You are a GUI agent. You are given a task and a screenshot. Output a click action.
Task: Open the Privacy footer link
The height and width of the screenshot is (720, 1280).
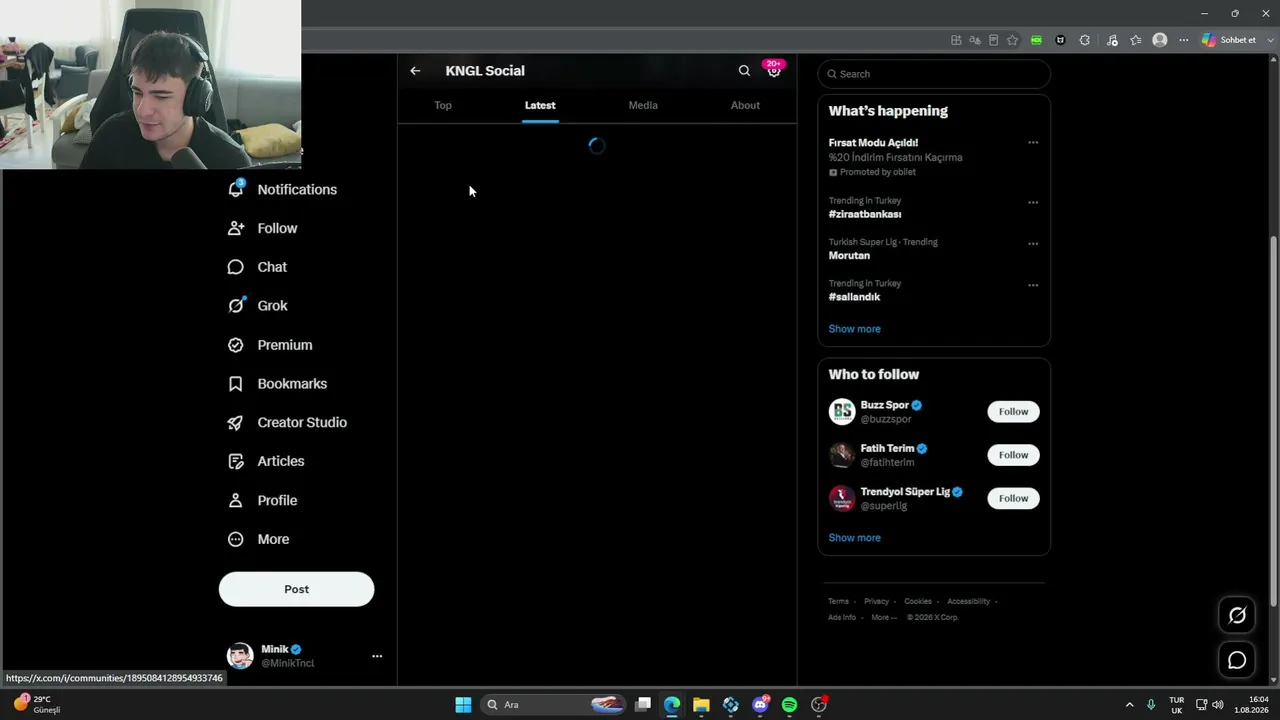[x=876, y=601]
